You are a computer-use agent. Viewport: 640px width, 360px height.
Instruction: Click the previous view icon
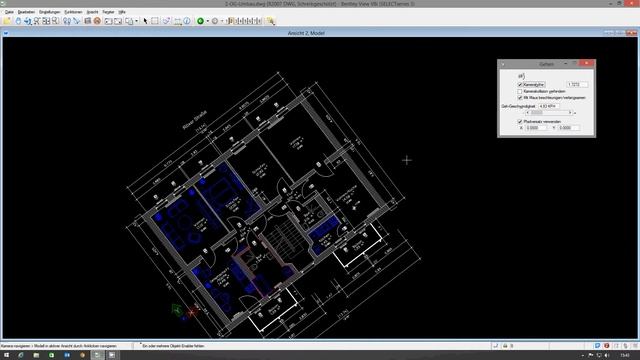point(108,21)
